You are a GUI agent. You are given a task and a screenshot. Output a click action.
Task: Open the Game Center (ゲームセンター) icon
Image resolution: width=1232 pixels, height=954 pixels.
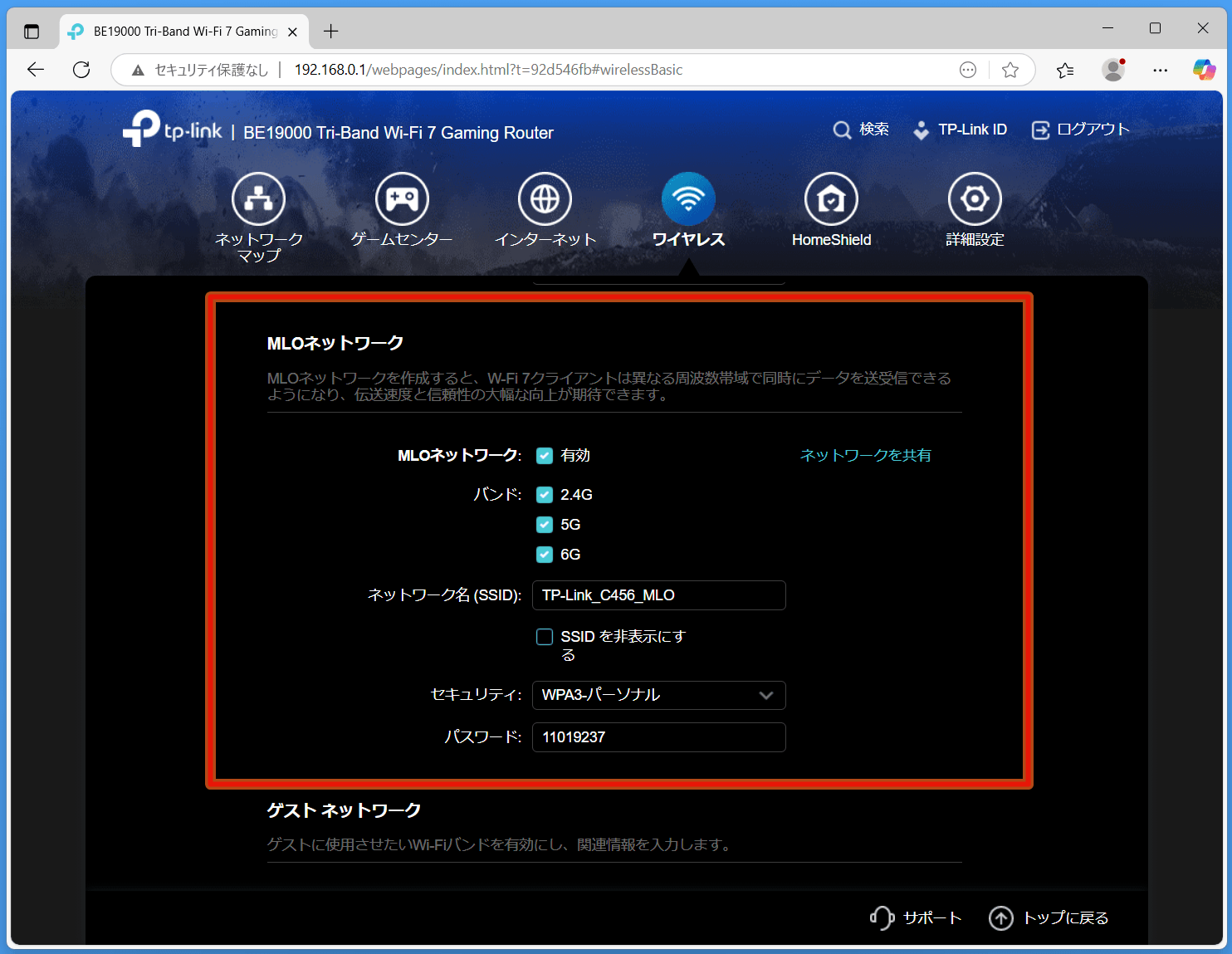tap(402, 199)
